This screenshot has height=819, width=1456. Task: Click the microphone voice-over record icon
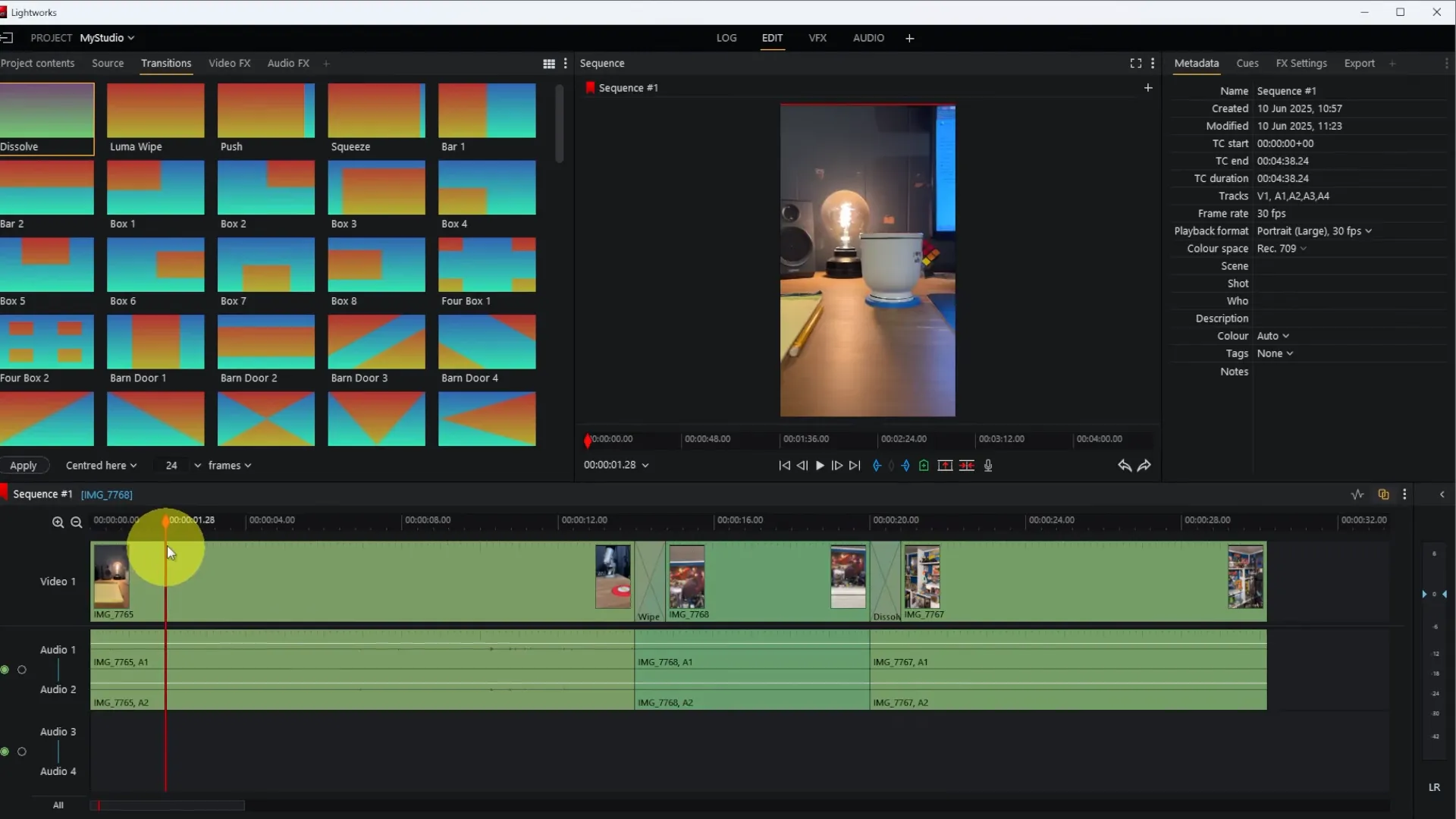(x=988, y=466)
